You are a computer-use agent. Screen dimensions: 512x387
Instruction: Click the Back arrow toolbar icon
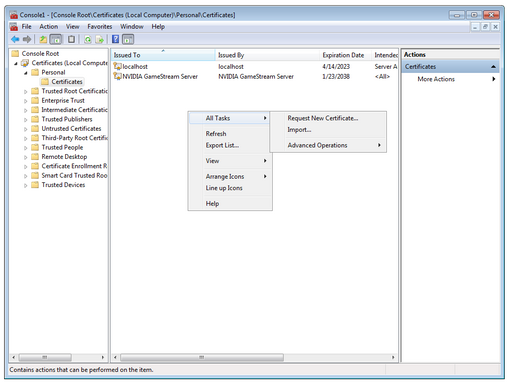(15, 39)
